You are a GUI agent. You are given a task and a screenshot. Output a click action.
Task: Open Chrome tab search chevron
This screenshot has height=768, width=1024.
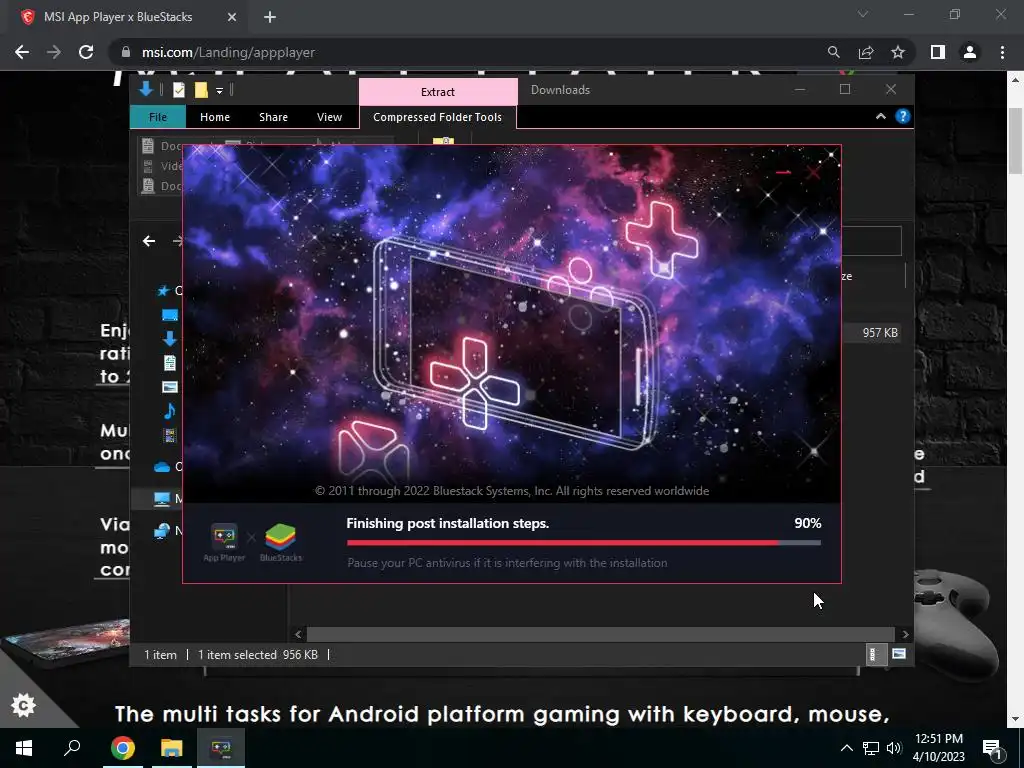pyautogui.click(x=863, y=14)
